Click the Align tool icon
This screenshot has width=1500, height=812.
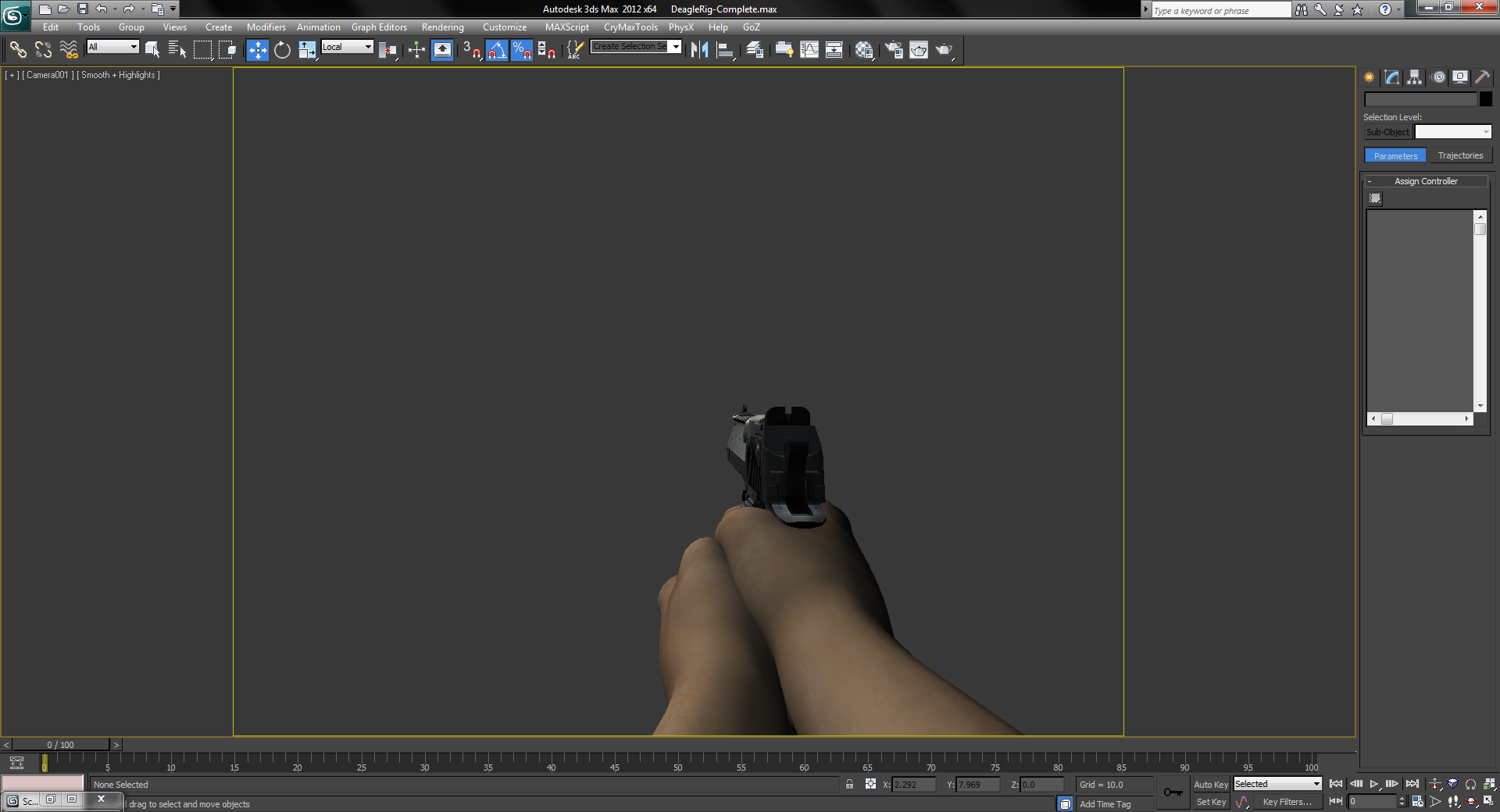point(726,50)
